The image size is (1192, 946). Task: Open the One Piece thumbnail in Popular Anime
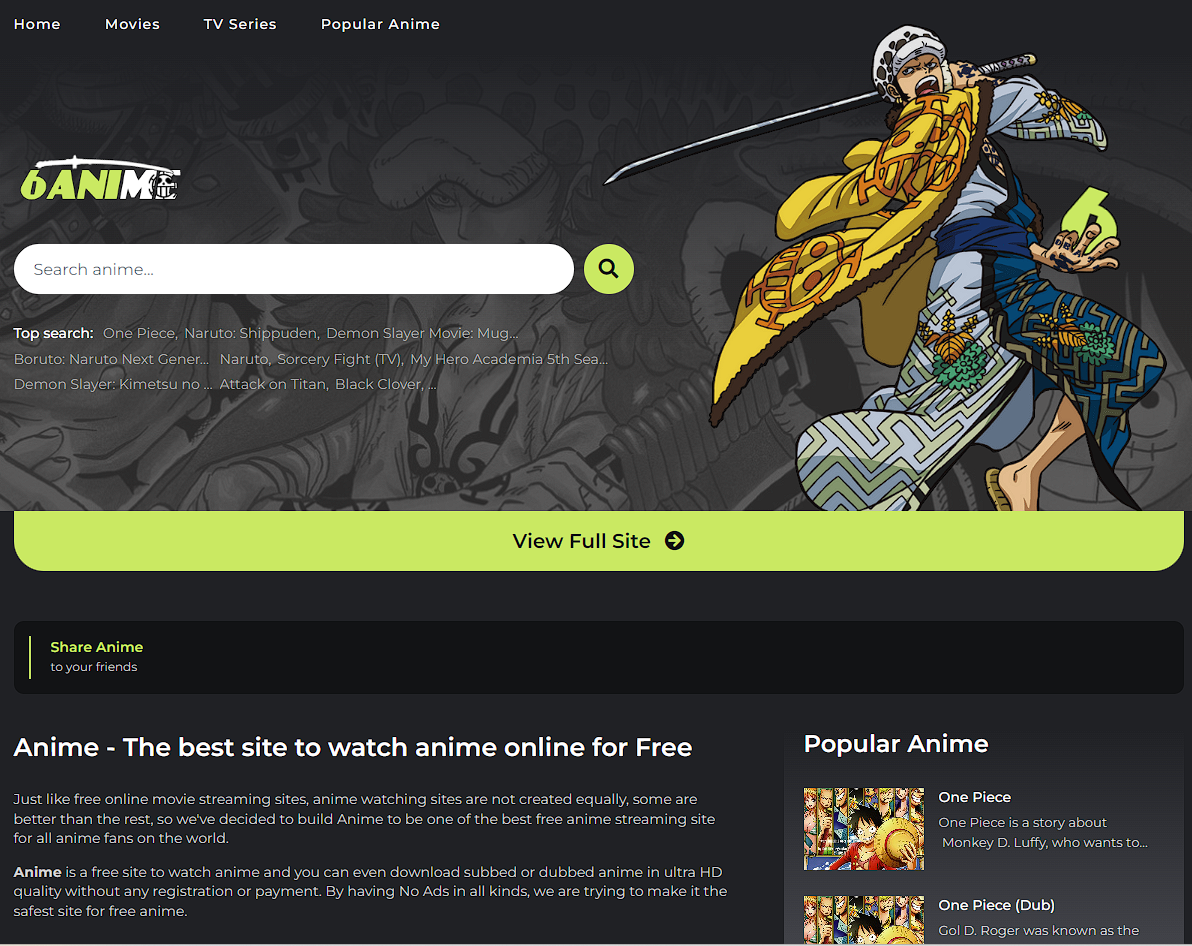click(864, 829)
